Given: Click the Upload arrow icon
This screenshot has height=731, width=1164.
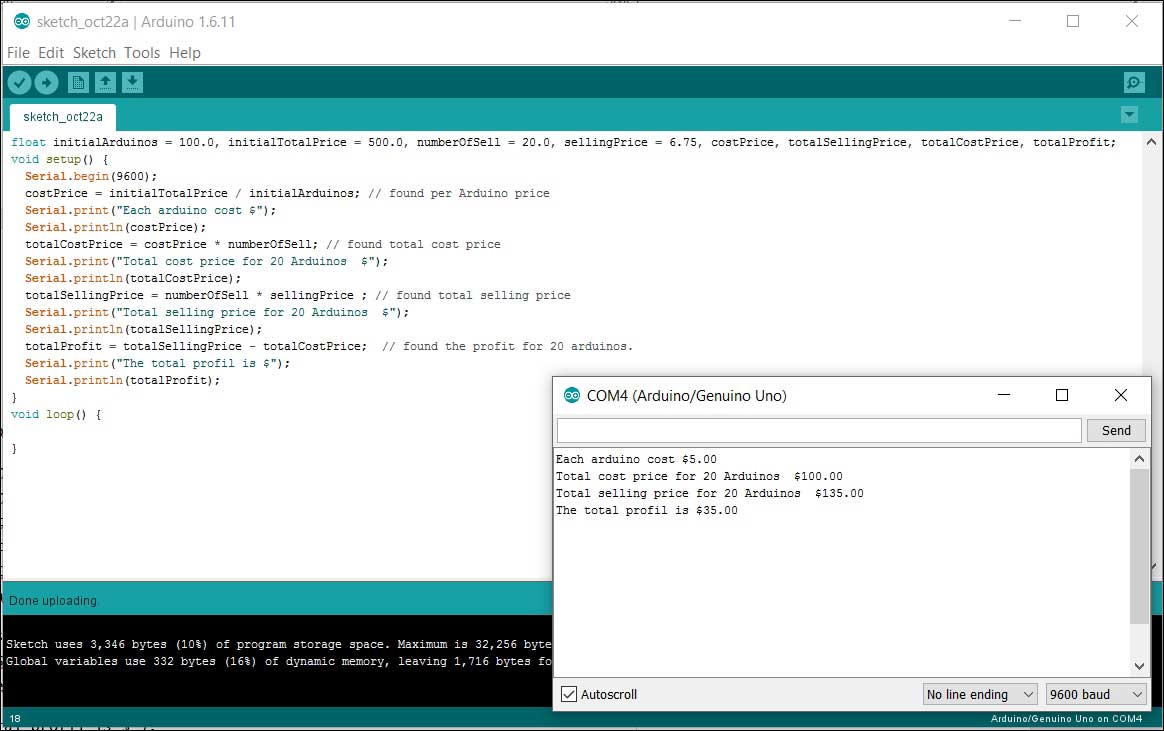Looking at the screenshot, I should [46, 83].
